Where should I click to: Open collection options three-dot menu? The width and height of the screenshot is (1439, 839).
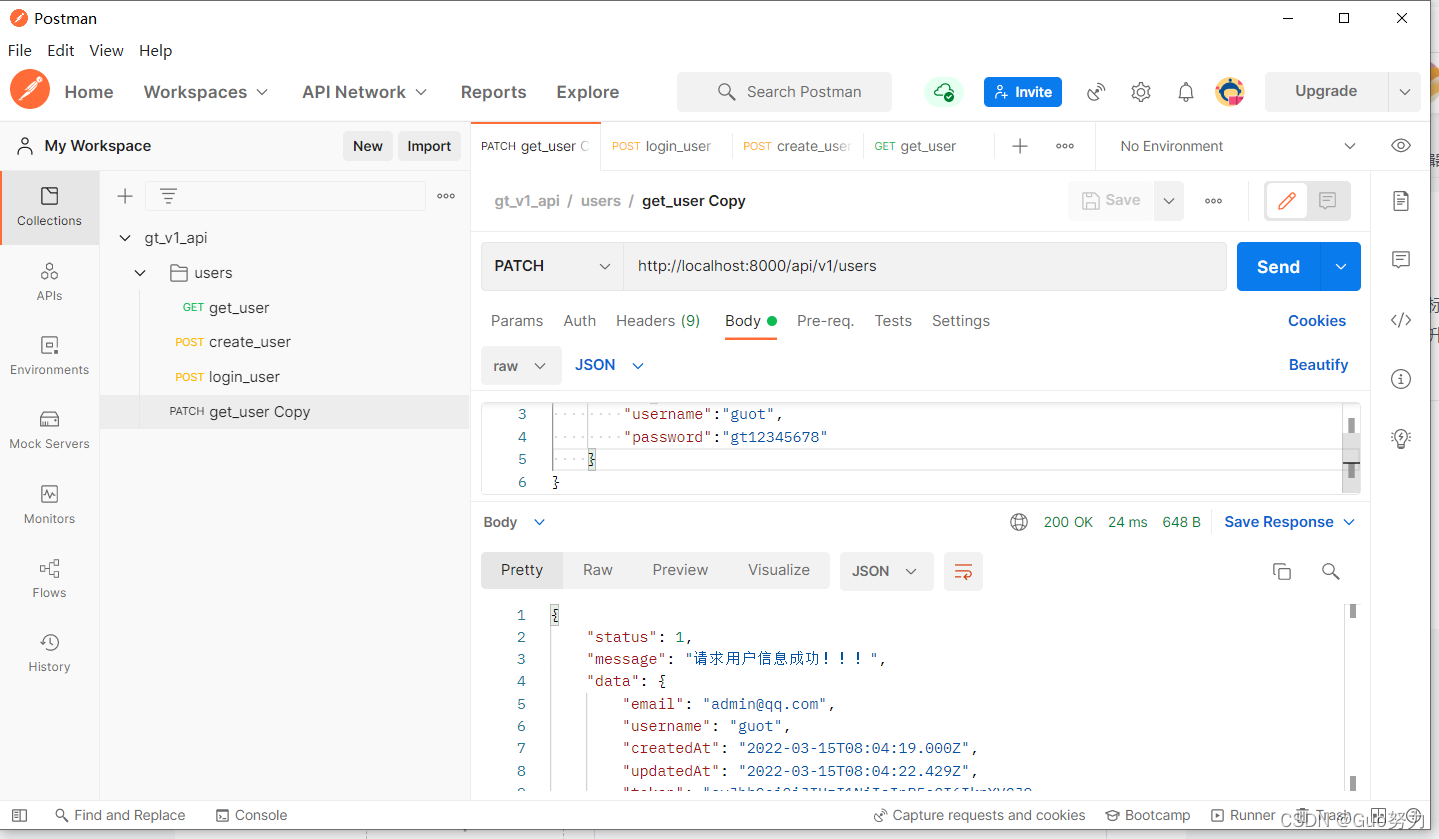[x=446, y=196]
